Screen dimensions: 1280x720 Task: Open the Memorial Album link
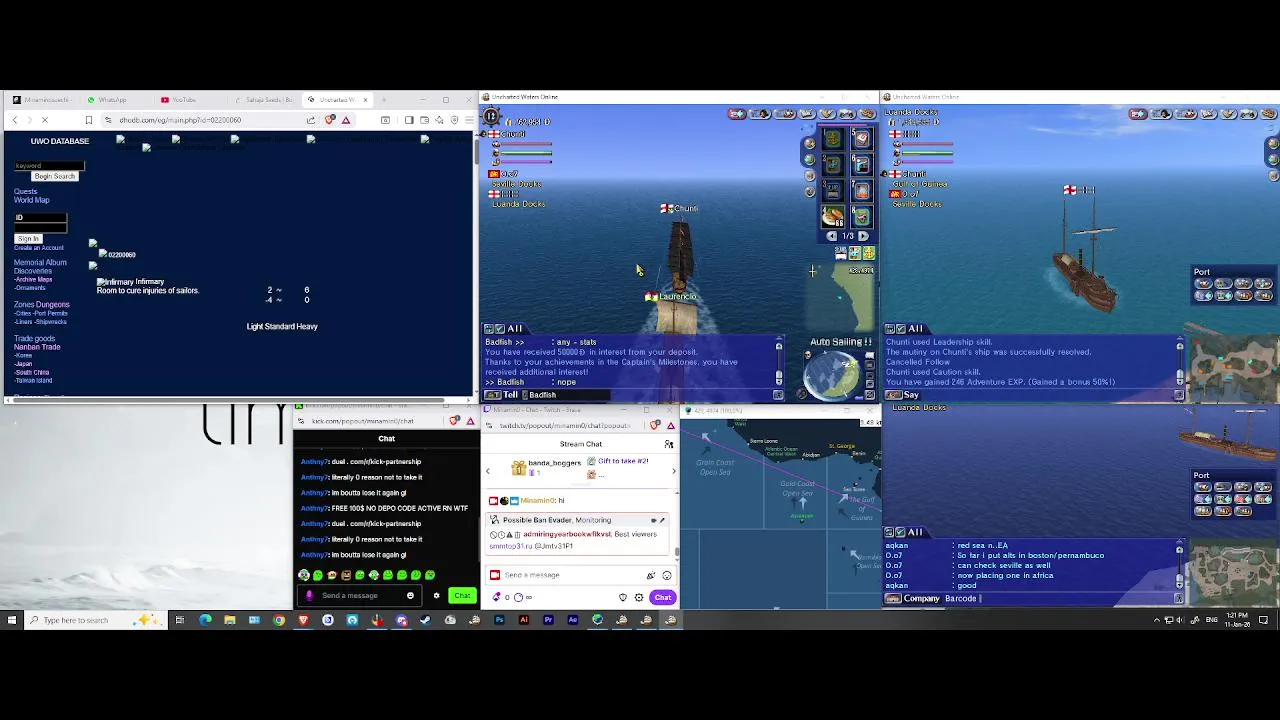point(40,263)
